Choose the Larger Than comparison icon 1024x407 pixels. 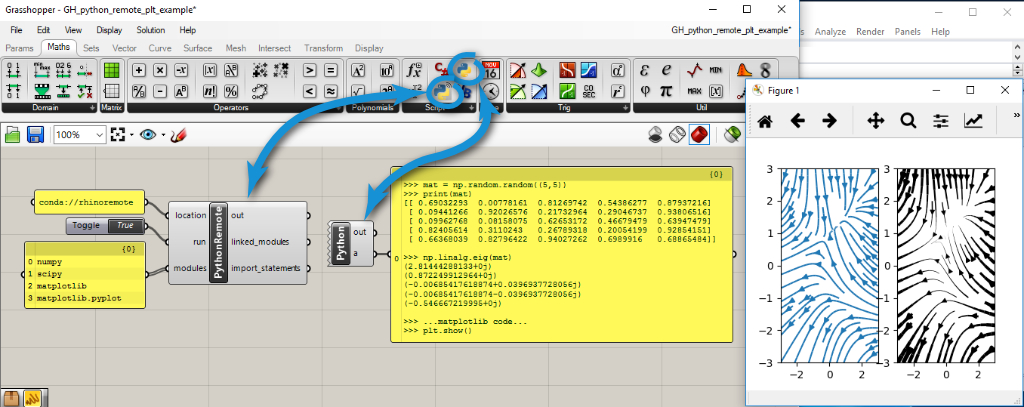(x=310, y=71)
